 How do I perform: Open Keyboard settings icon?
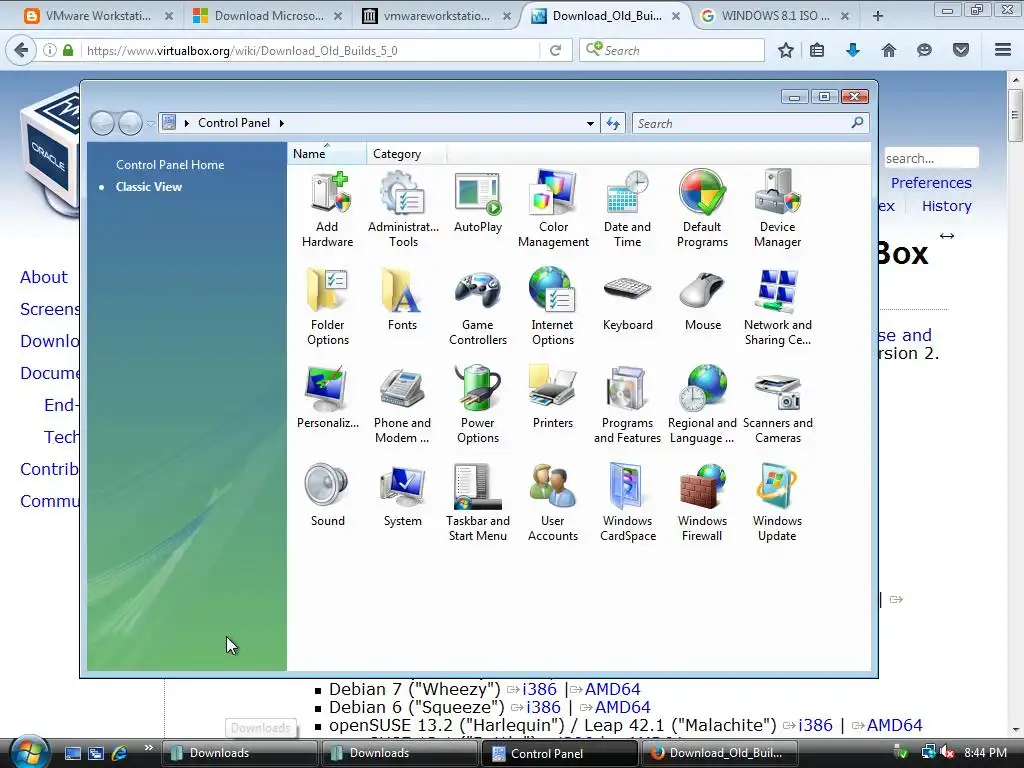click(627, 300)
